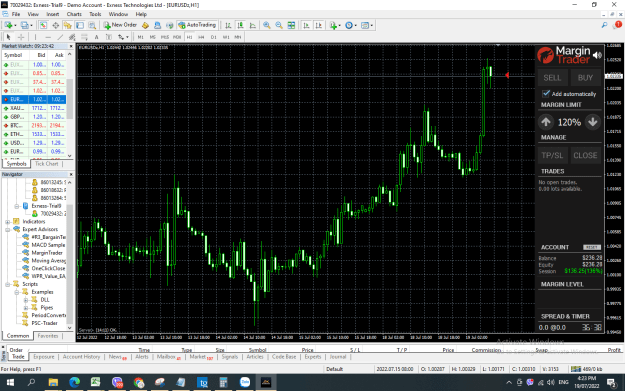Select the equidistant channel tool
Screen dimensions: 625x391
coord(72,37)
